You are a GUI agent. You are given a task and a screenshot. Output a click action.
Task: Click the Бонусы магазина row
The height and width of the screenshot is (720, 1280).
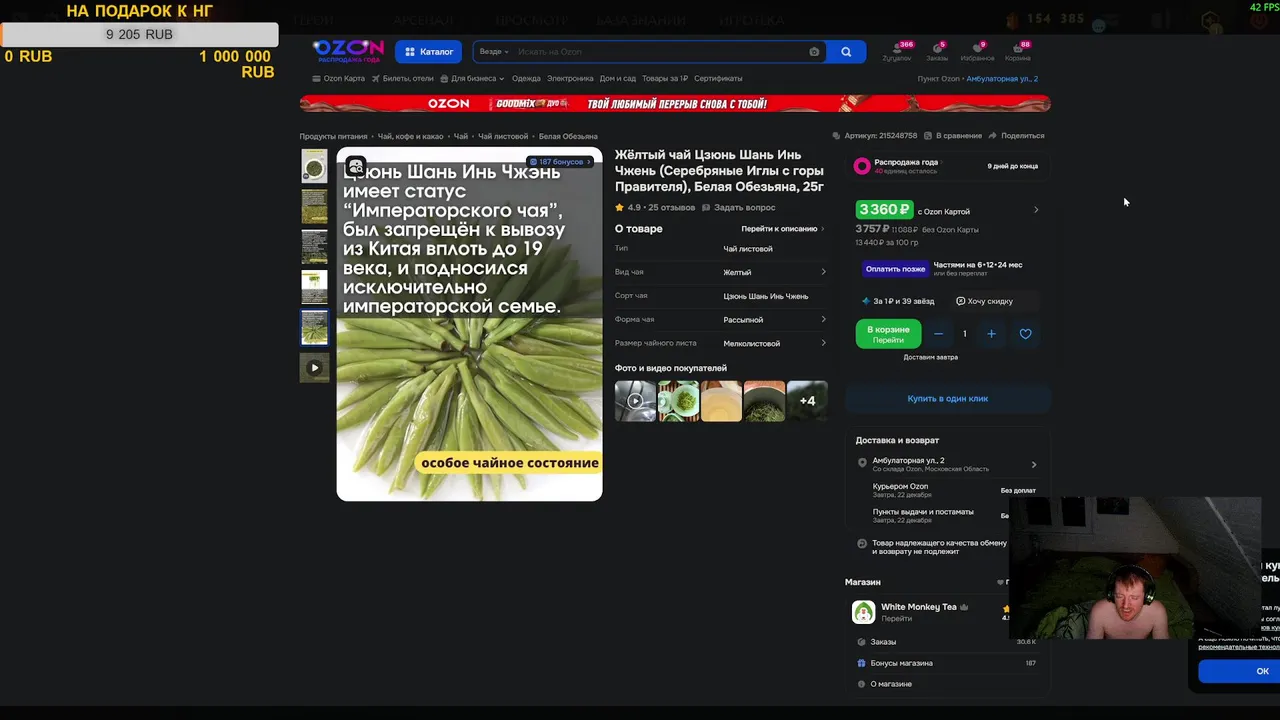[x=947, y=663]
